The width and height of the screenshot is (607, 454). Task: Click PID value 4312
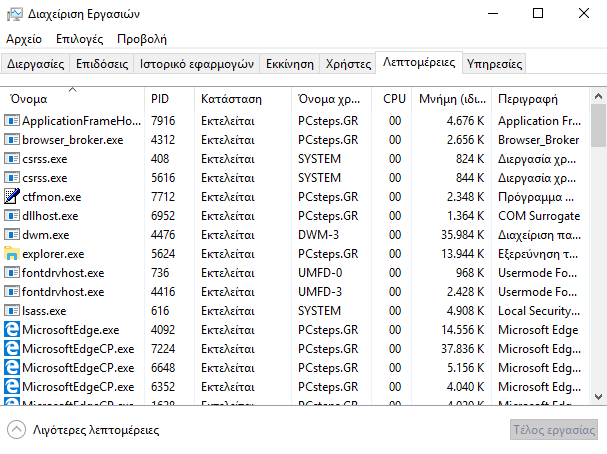click(x=163, y=140)
